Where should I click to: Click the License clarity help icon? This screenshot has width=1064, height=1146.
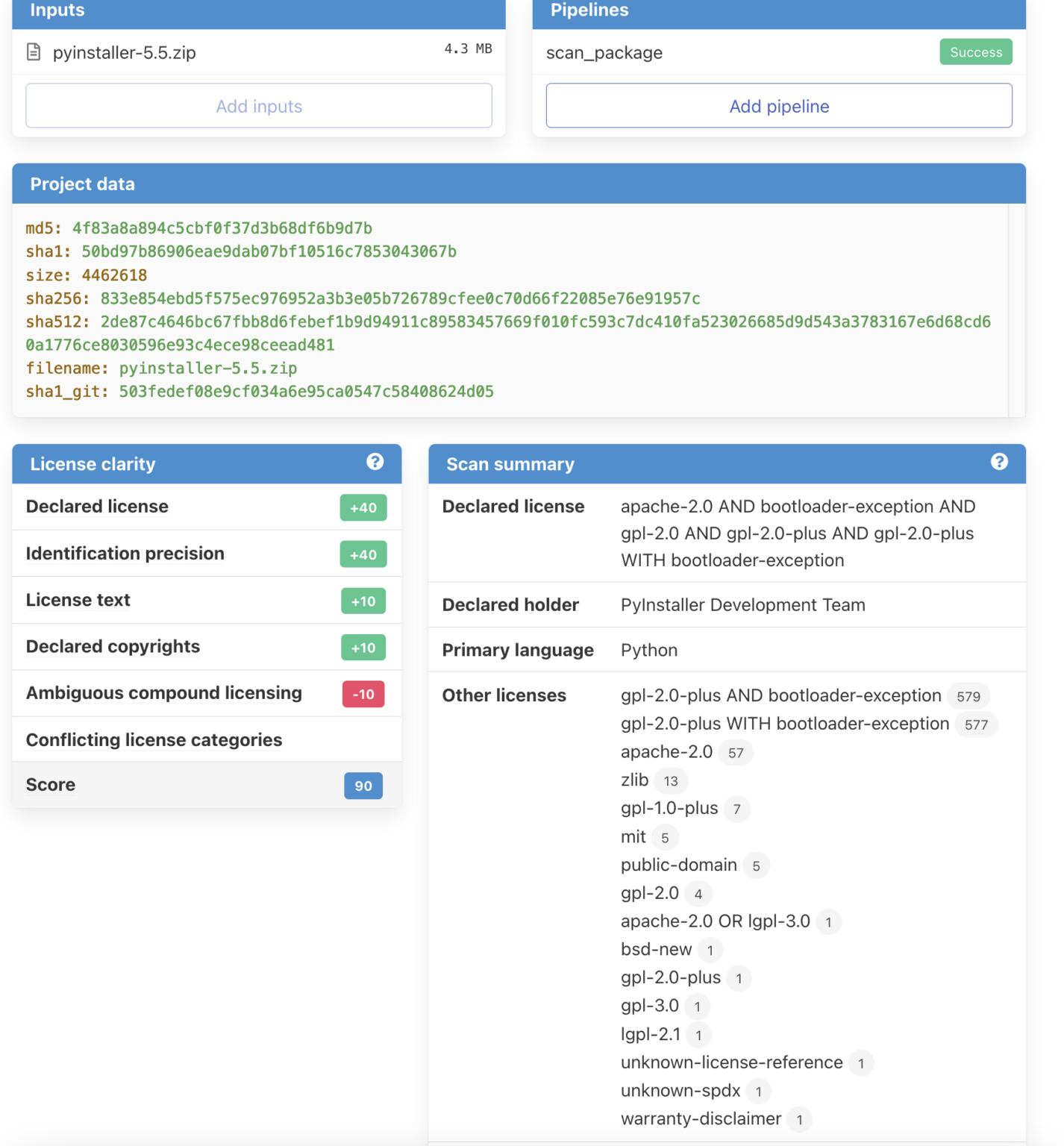(x=375, y=462)
